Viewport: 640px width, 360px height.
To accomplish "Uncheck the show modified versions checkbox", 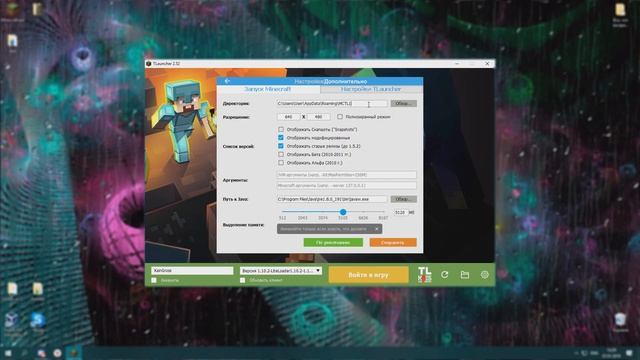I will coord(281,138).
